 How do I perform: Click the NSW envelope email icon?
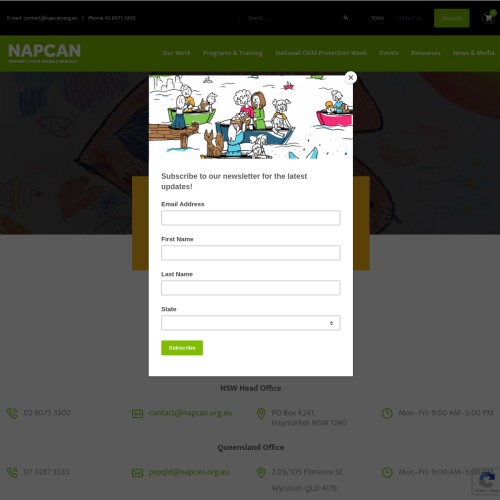pyautogui.click(x=137, y=413)
